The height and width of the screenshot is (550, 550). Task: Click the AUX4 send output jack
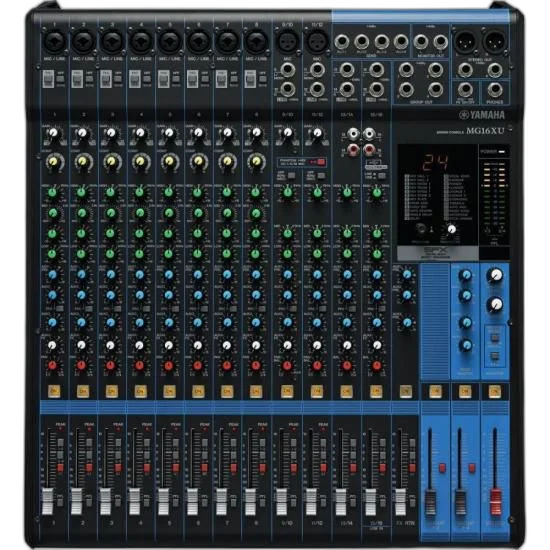pos(401,42)
